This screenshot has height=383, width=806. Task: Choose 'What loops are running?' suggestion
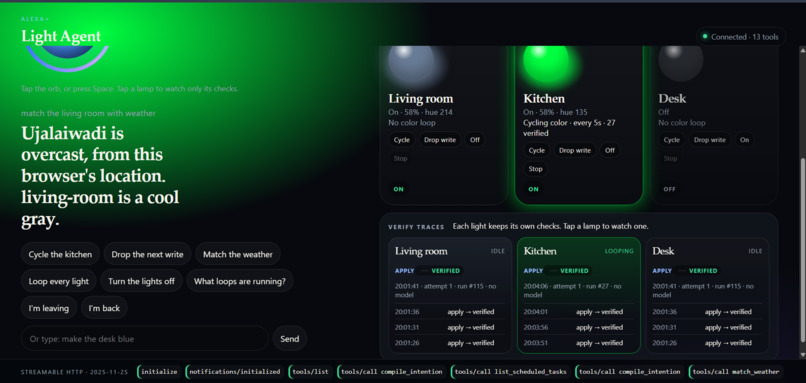click(240, 281)
